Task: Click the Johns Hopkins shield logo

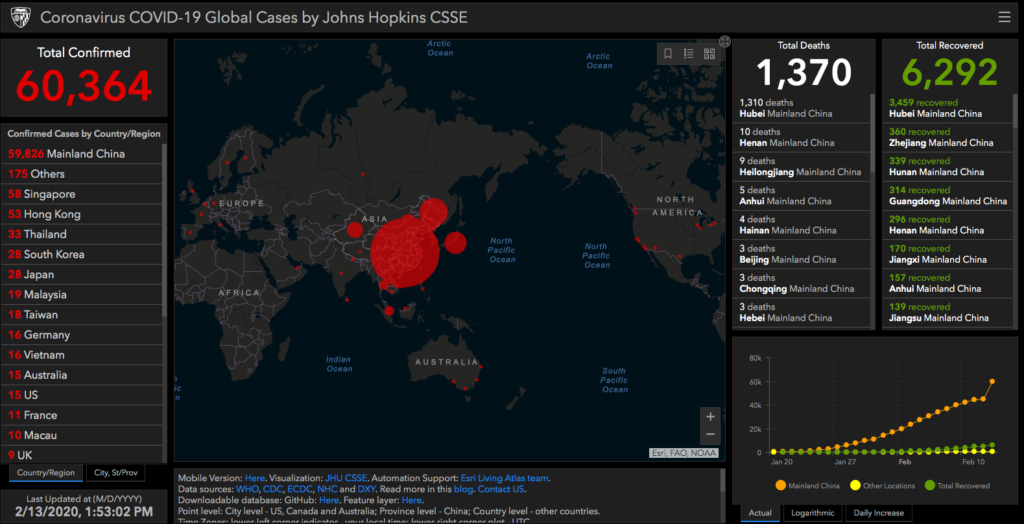Action: [19, 16]
